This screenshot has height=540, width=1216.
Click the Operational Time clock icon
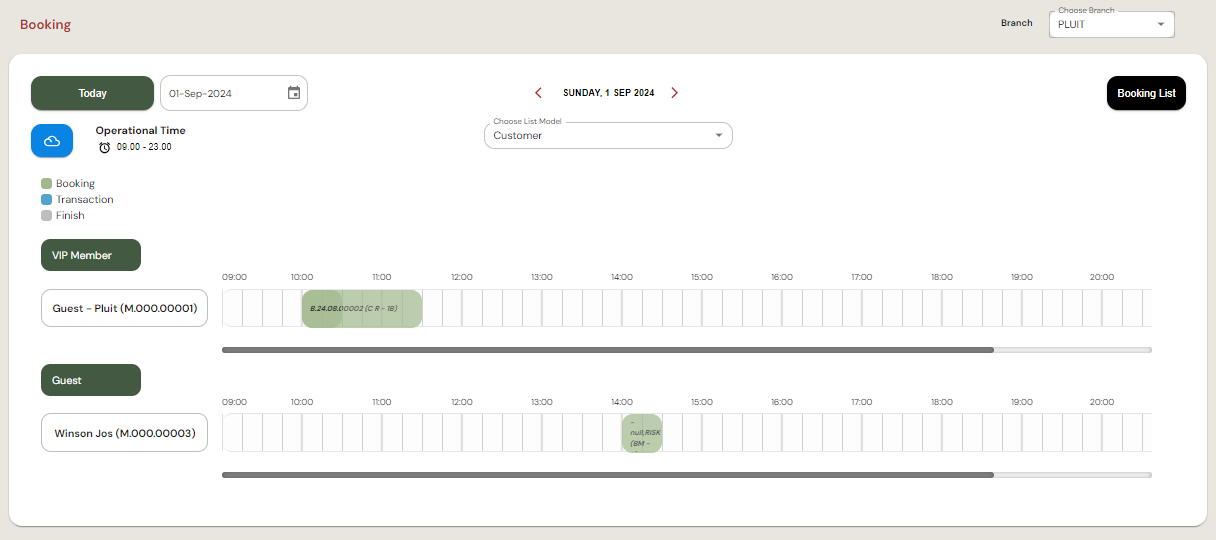click(105, 147)
